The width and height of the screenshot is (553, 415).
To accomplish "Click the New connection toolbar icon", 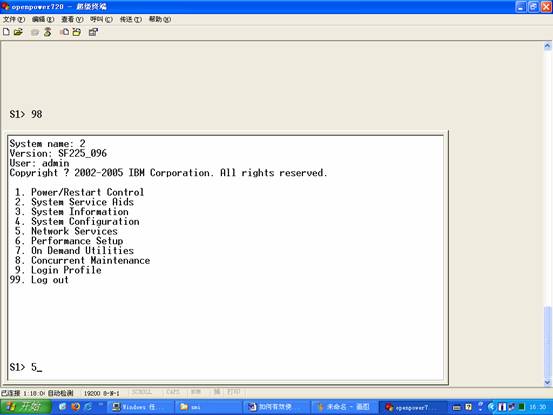I will tap(6, 32).
